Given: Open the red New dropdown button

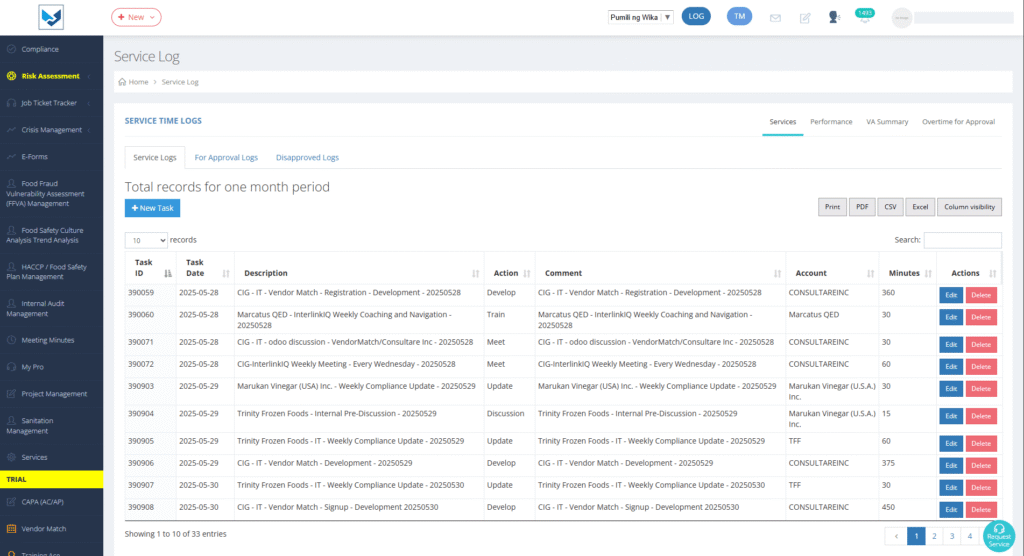Looking at the screenshot, I should click(x=136, y=17).
